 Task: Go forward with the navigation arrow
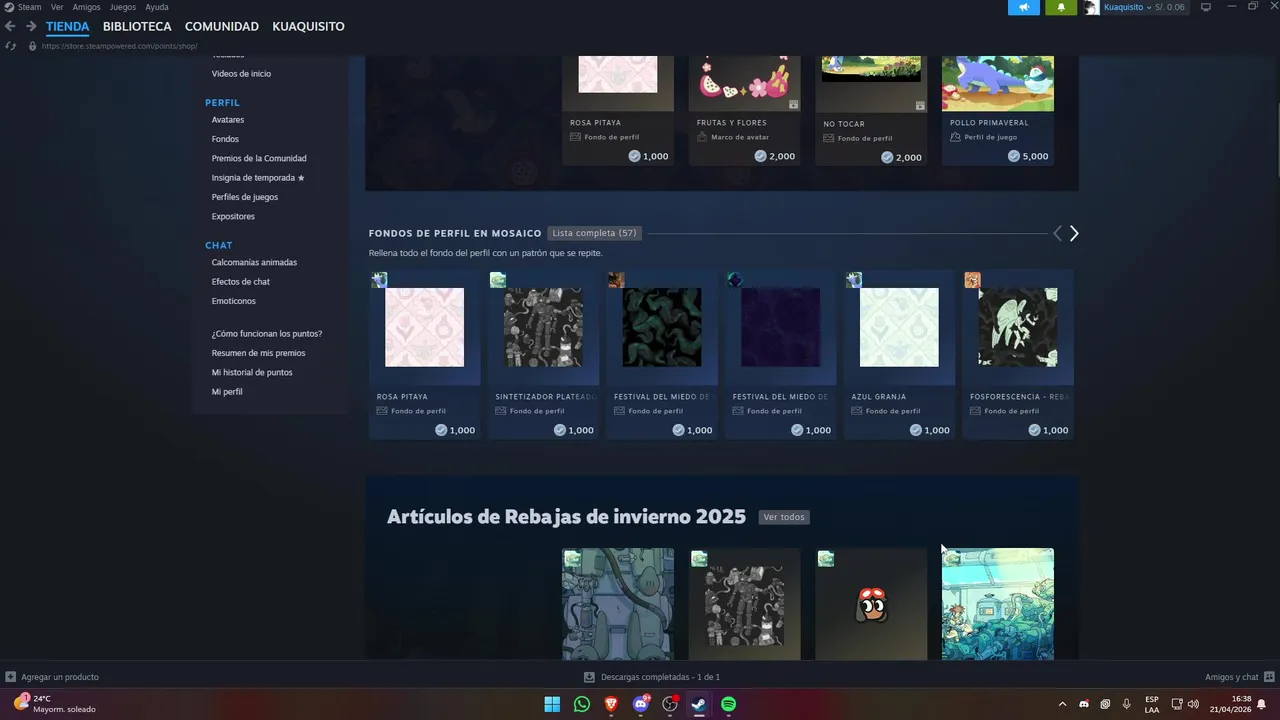pos(31,26)
